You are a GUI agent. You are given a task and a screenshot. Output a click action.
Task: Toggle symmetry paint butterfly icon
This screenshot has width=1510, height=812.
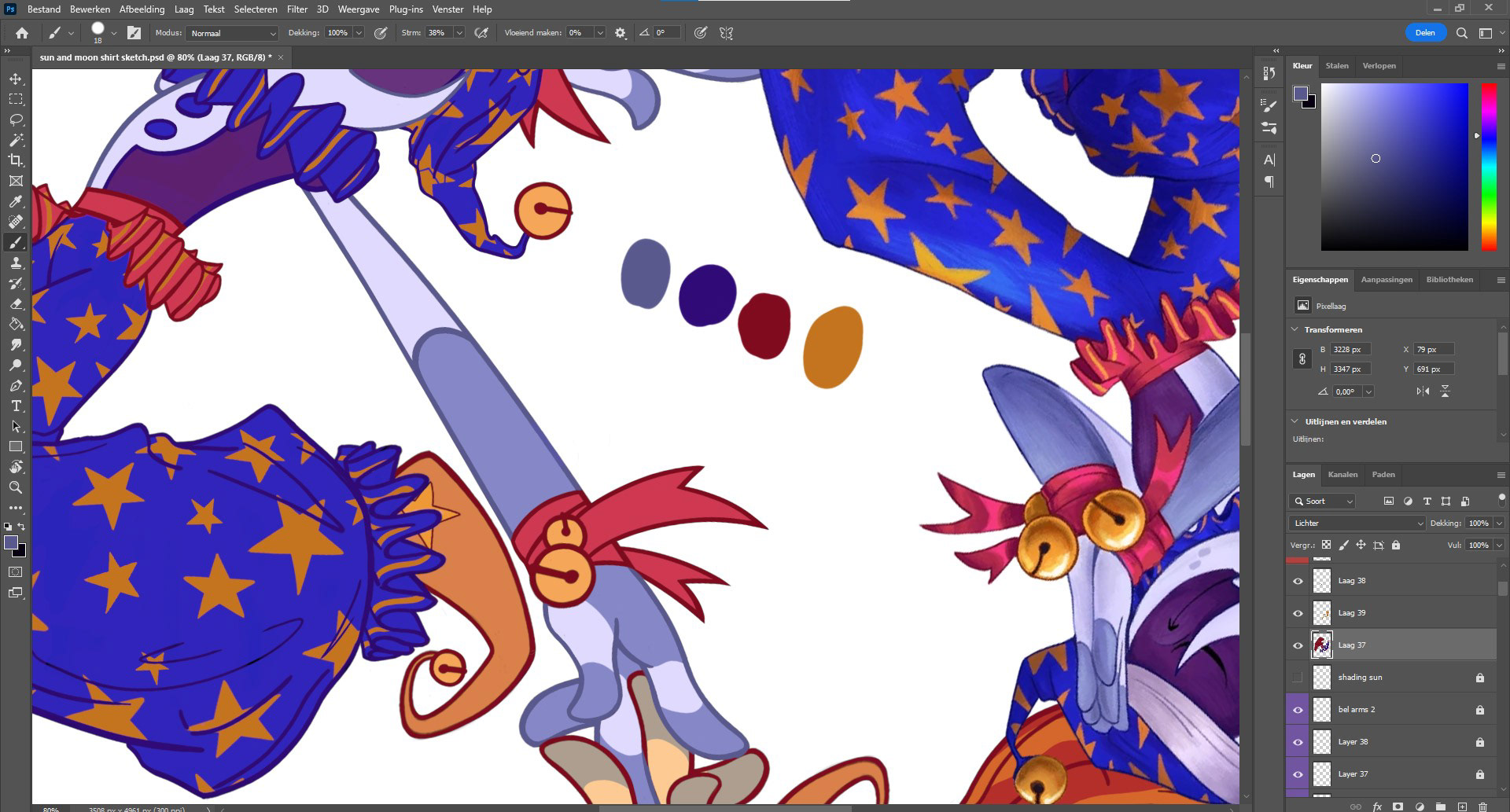[727, 33]
